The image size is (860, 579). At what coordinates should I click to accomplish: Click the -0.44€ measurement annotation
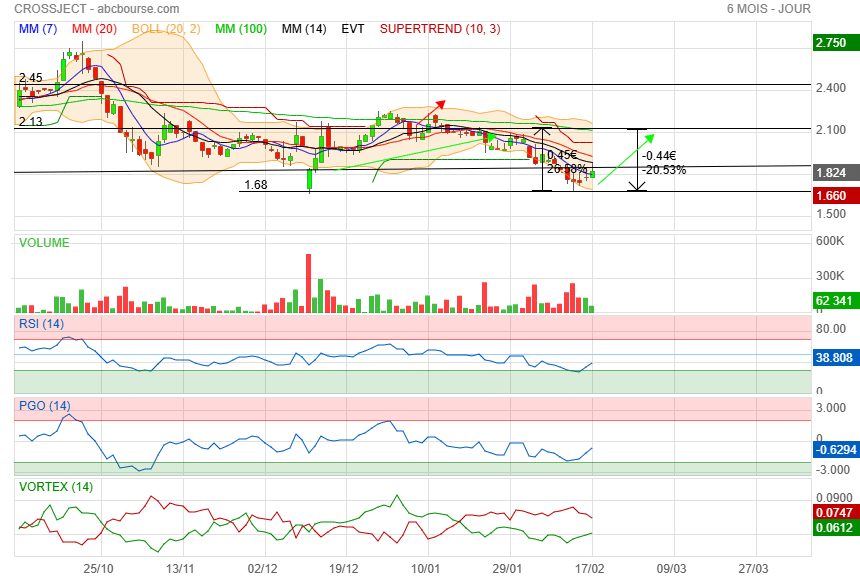(659, 156)
